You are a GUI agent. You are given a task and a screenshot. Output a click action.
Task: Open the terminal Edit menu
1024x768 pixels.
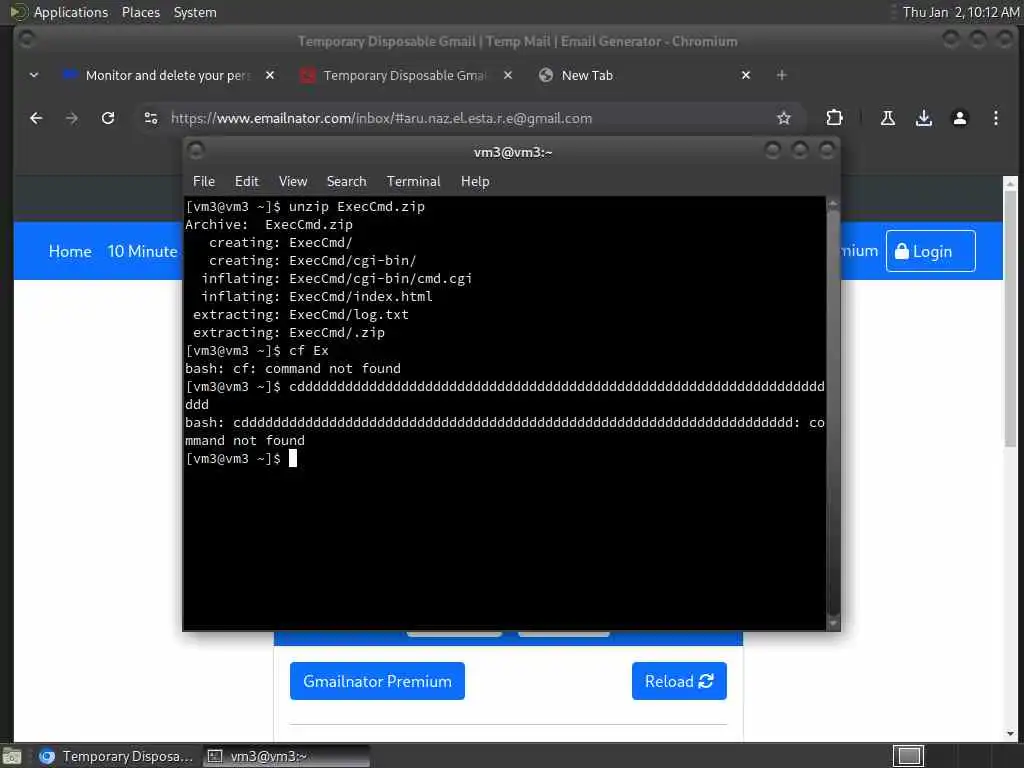click(246, 182)
